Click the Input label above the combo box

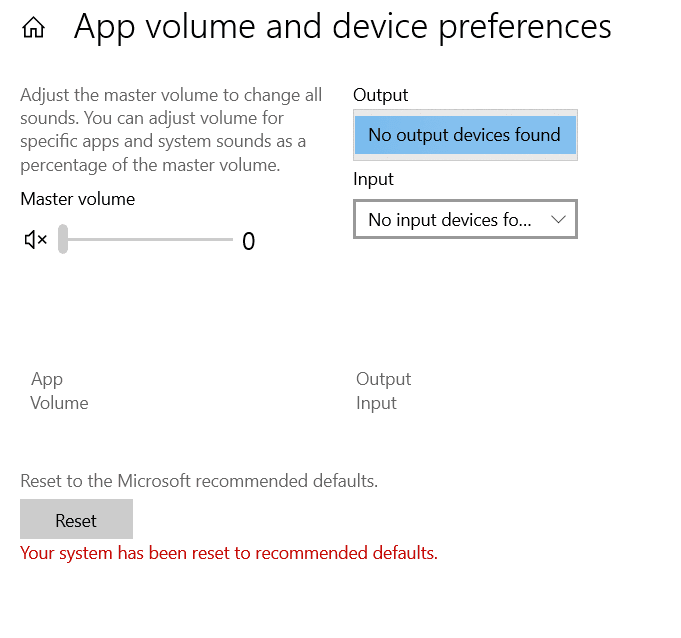pyautogui.click(x=373, y=179)
